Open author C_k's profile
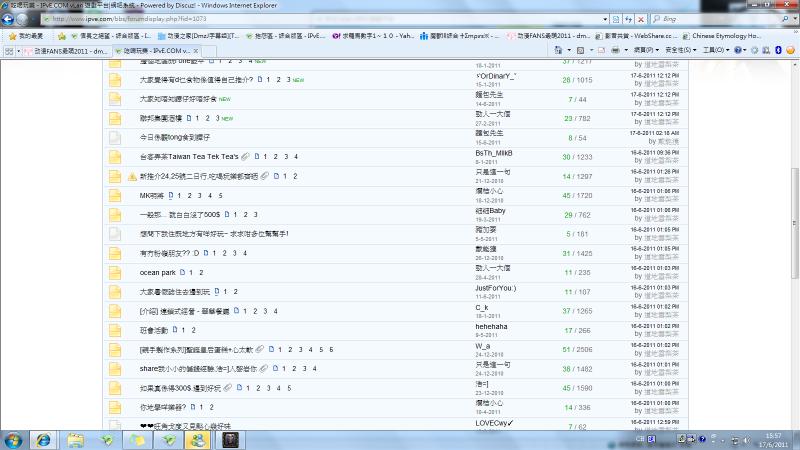 pos(482,308)
